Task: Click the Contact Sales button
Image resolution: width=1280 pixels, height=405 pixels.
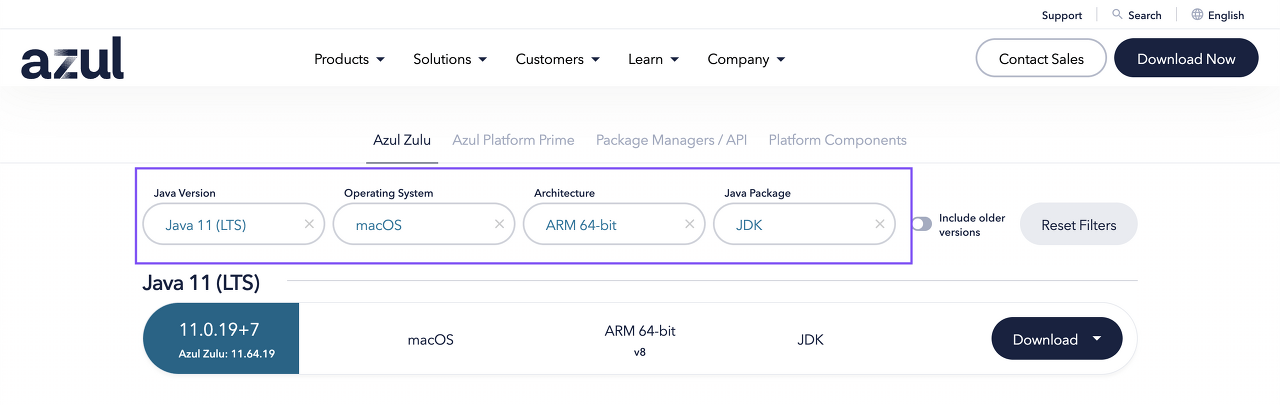Action: pos(1041,59)
